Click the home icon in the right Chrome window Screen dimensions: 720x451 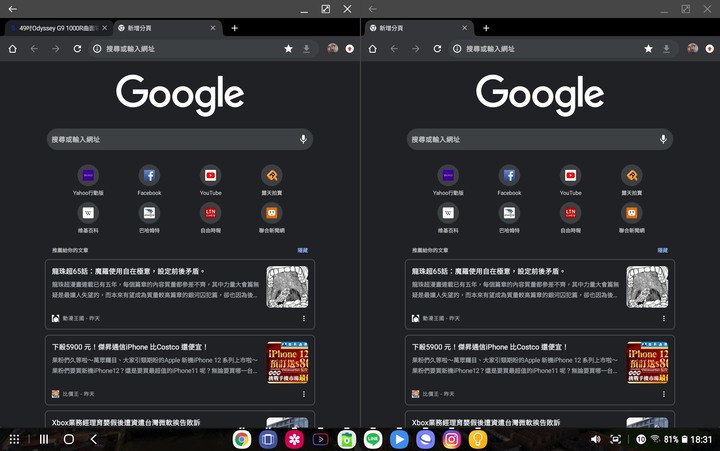coord(372,49)
